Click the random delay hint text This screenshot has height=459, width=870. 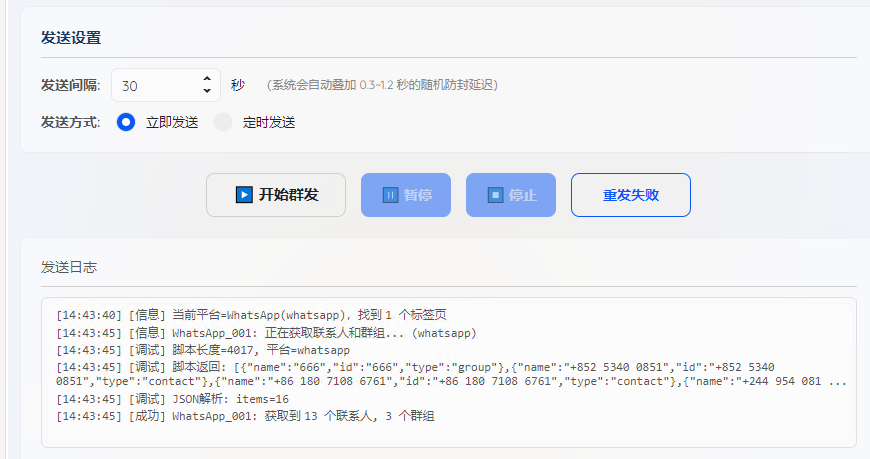382,85
